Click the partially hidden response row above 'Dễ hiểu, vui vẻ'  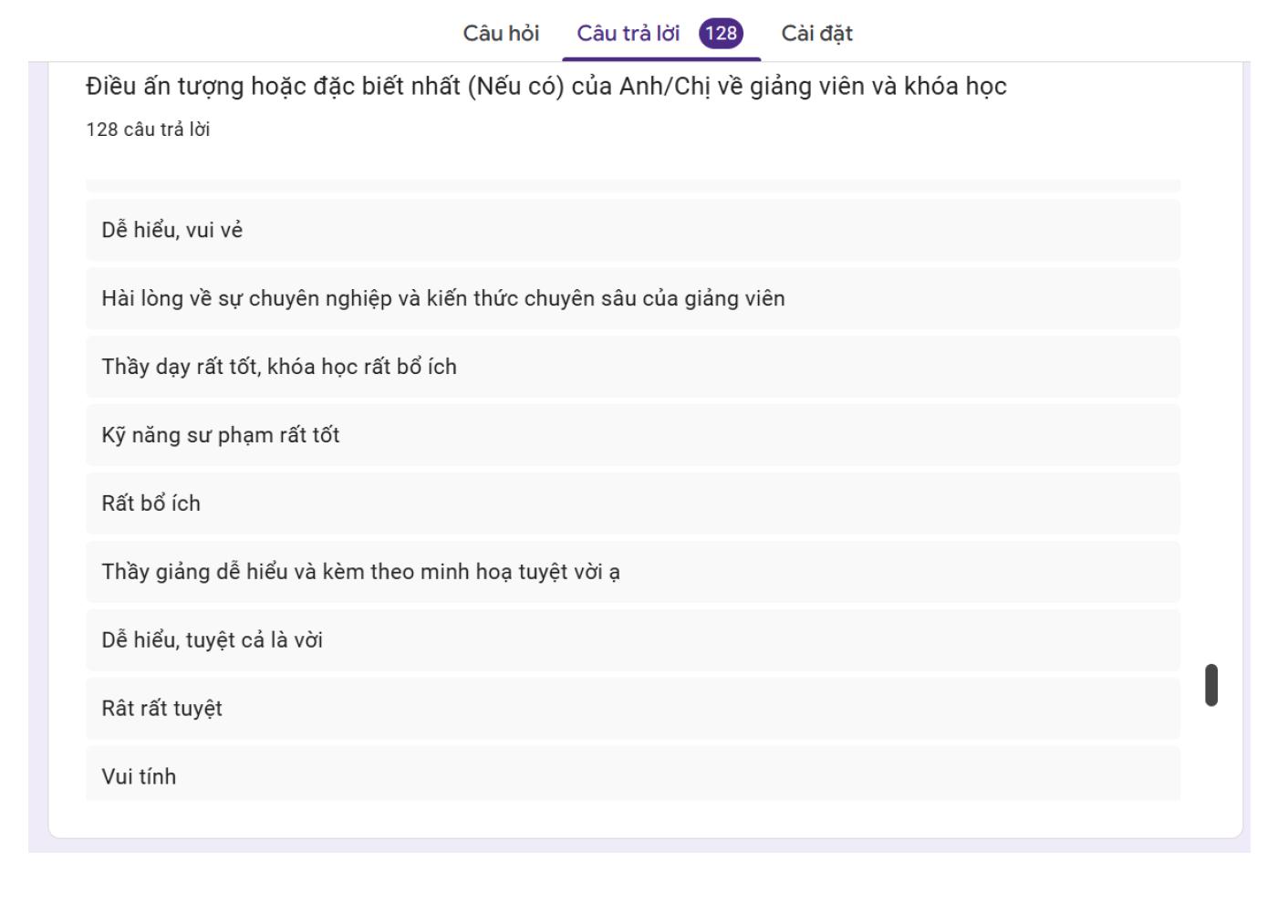(632, 186)
